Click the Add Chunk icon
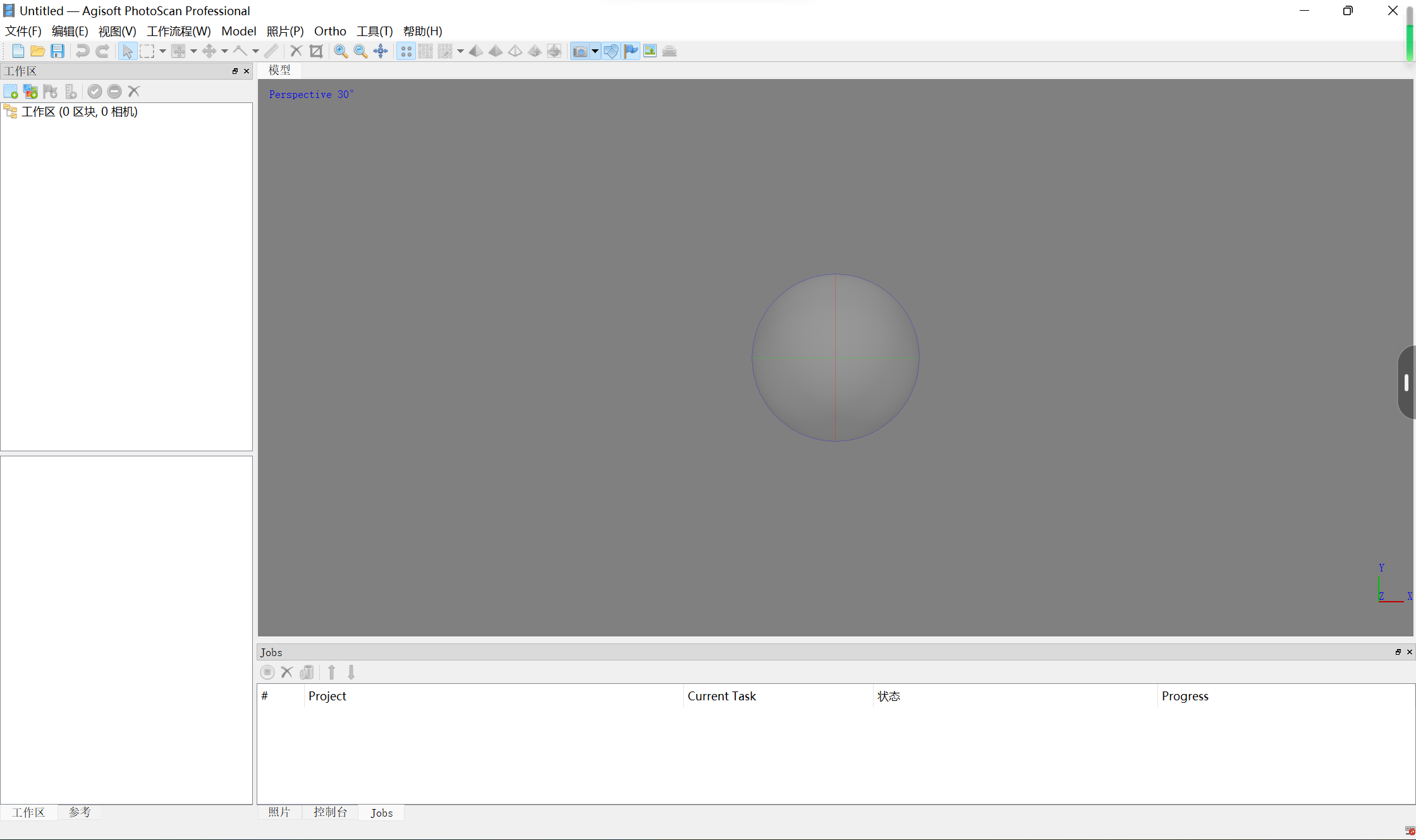Viewport: 1416px width, 840px height. (x=11, y=92)
